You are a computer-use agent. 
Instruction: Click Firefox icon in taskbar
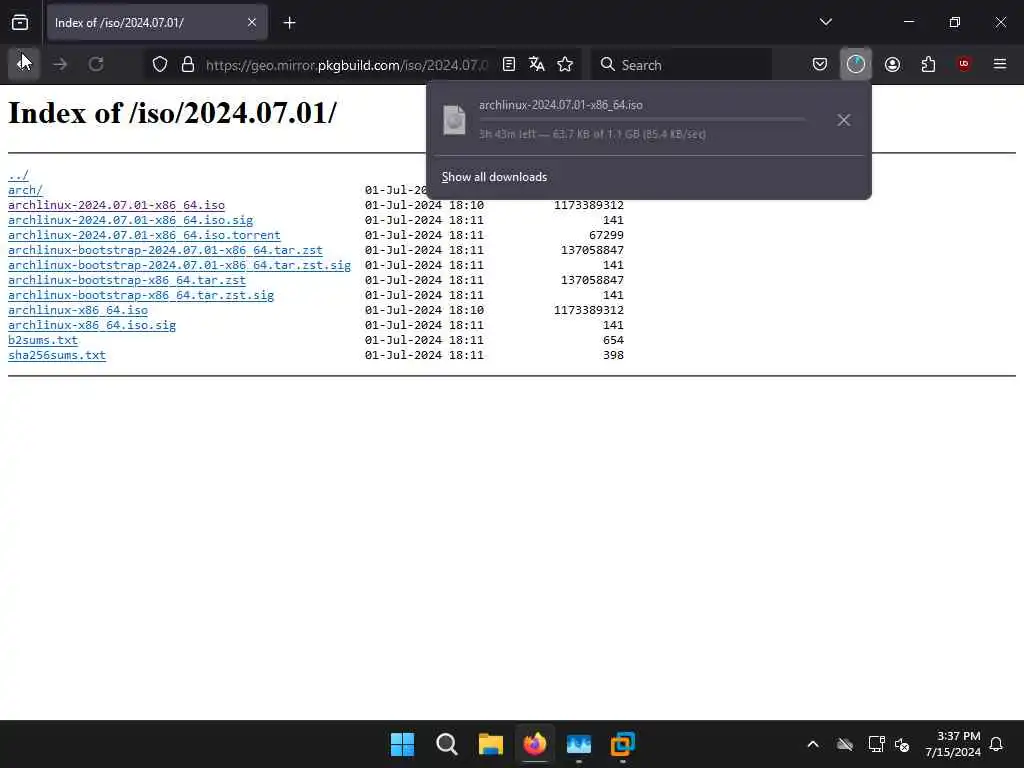coord(535,744)
